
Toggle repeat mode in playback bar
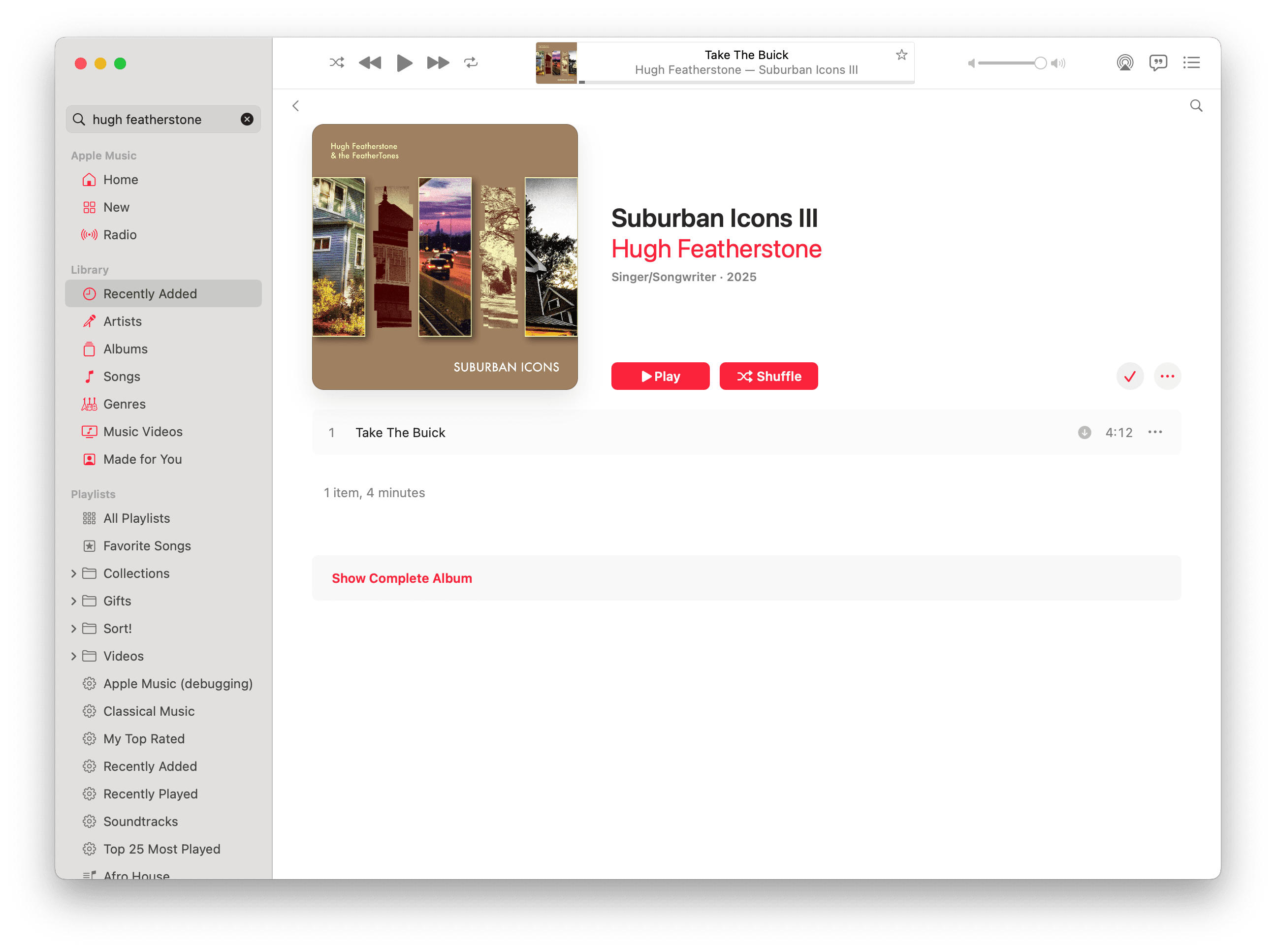pyautogui.click(x=471, y=62)
